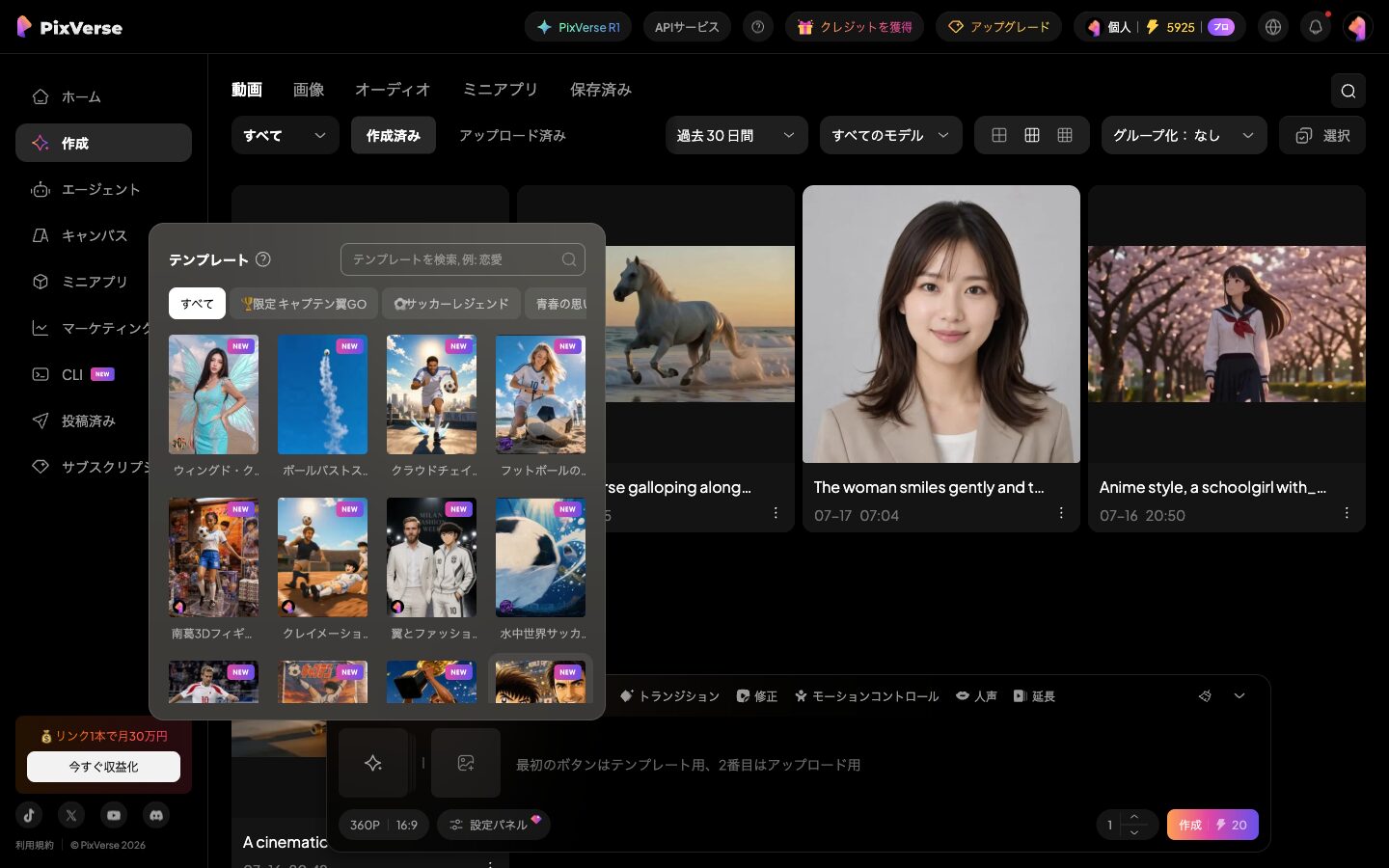Select the 延長 tool

click(x=1034, y=696)
